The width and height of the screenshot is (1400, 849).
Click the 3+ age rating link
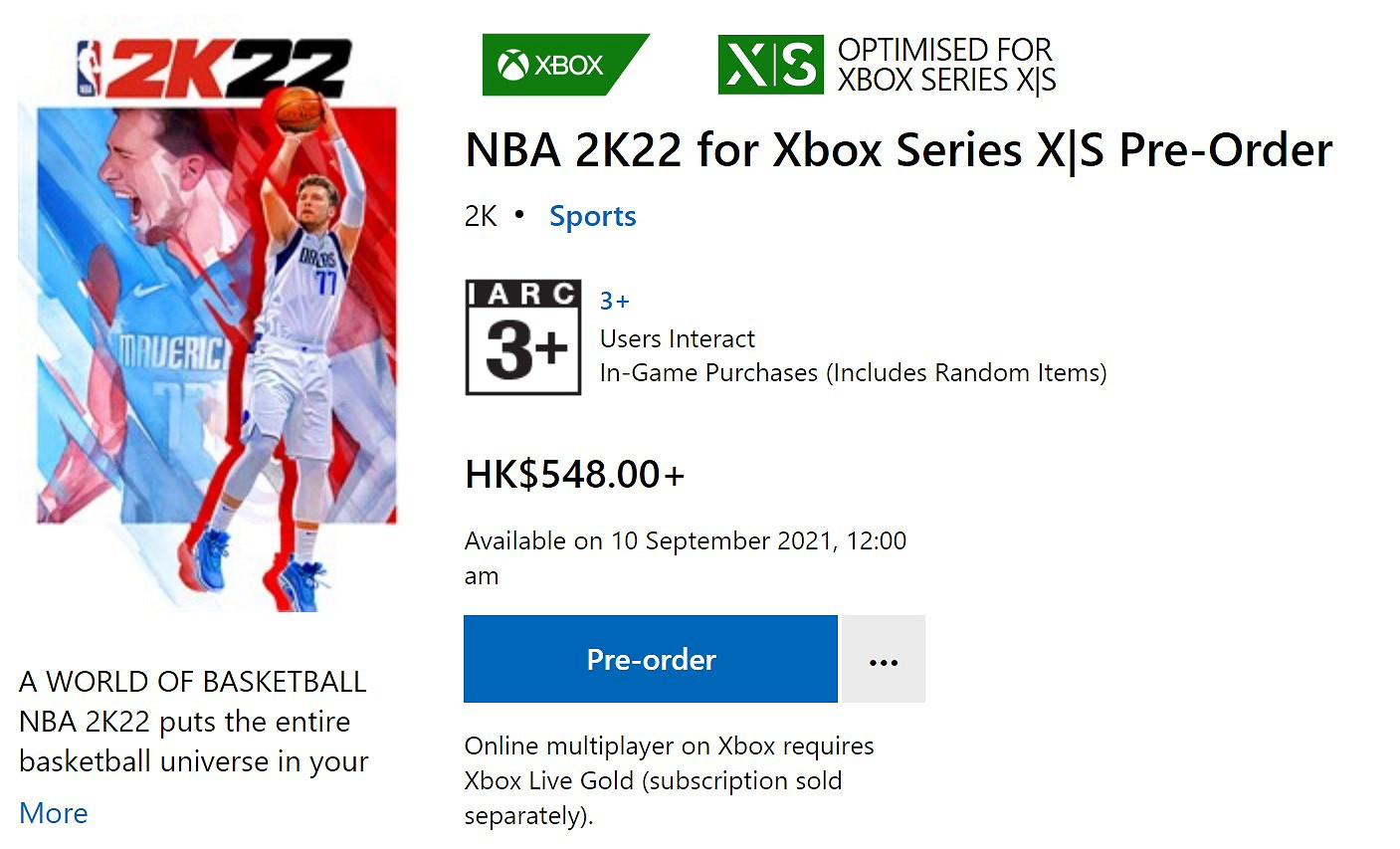(616, 299)
